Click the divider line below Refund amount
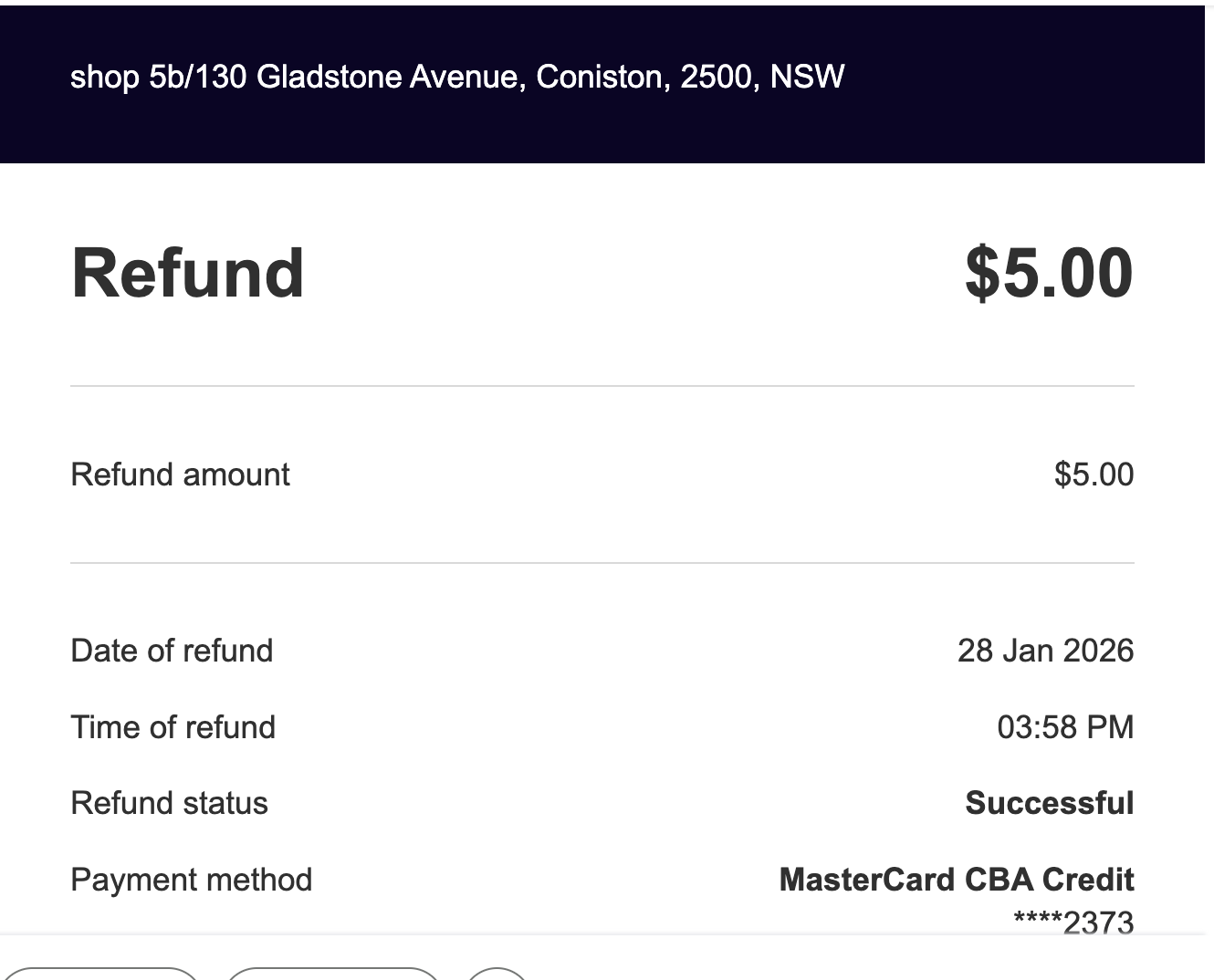 [602, 563]
